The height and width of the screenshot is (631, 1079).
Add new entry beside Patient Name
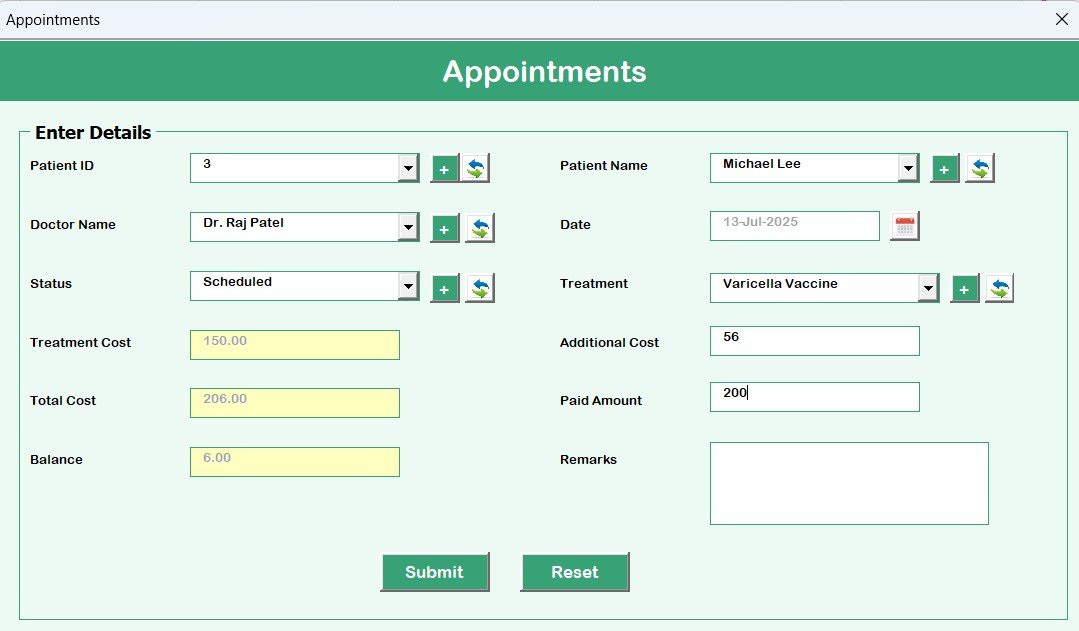tap(945, 169)
